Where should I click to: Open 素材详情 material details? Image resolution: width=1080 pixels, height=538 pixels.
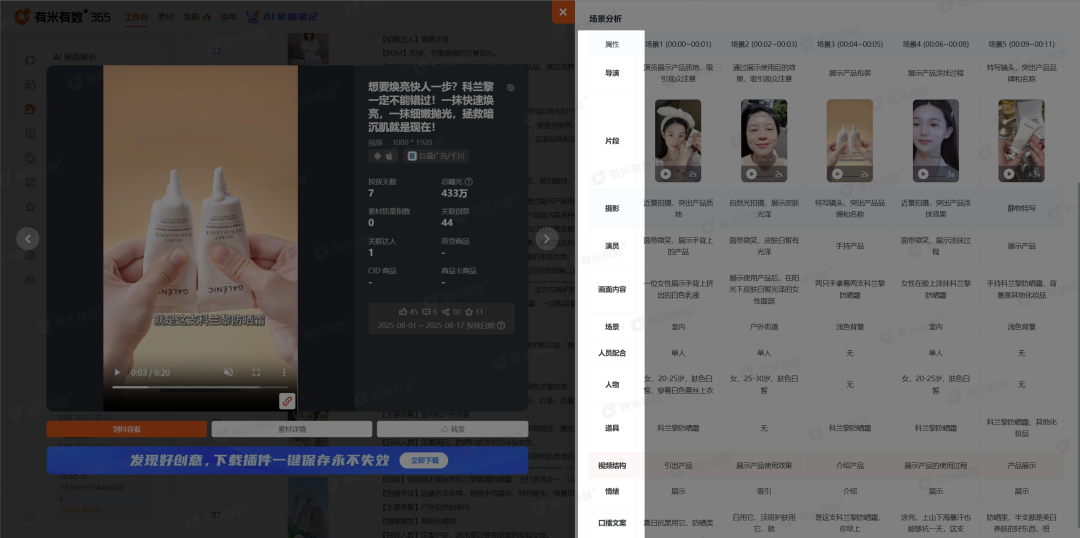click(291, 429)
